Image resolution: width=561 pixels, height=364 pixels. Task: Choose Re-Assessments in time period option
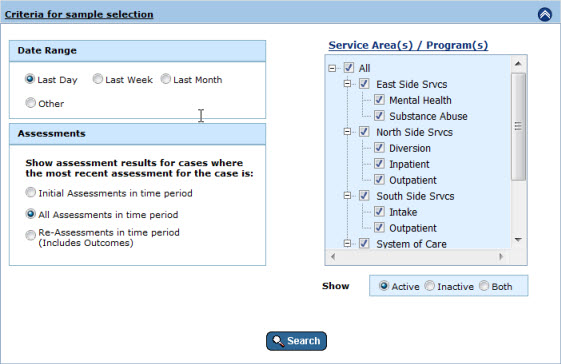[x=30, y=235]
